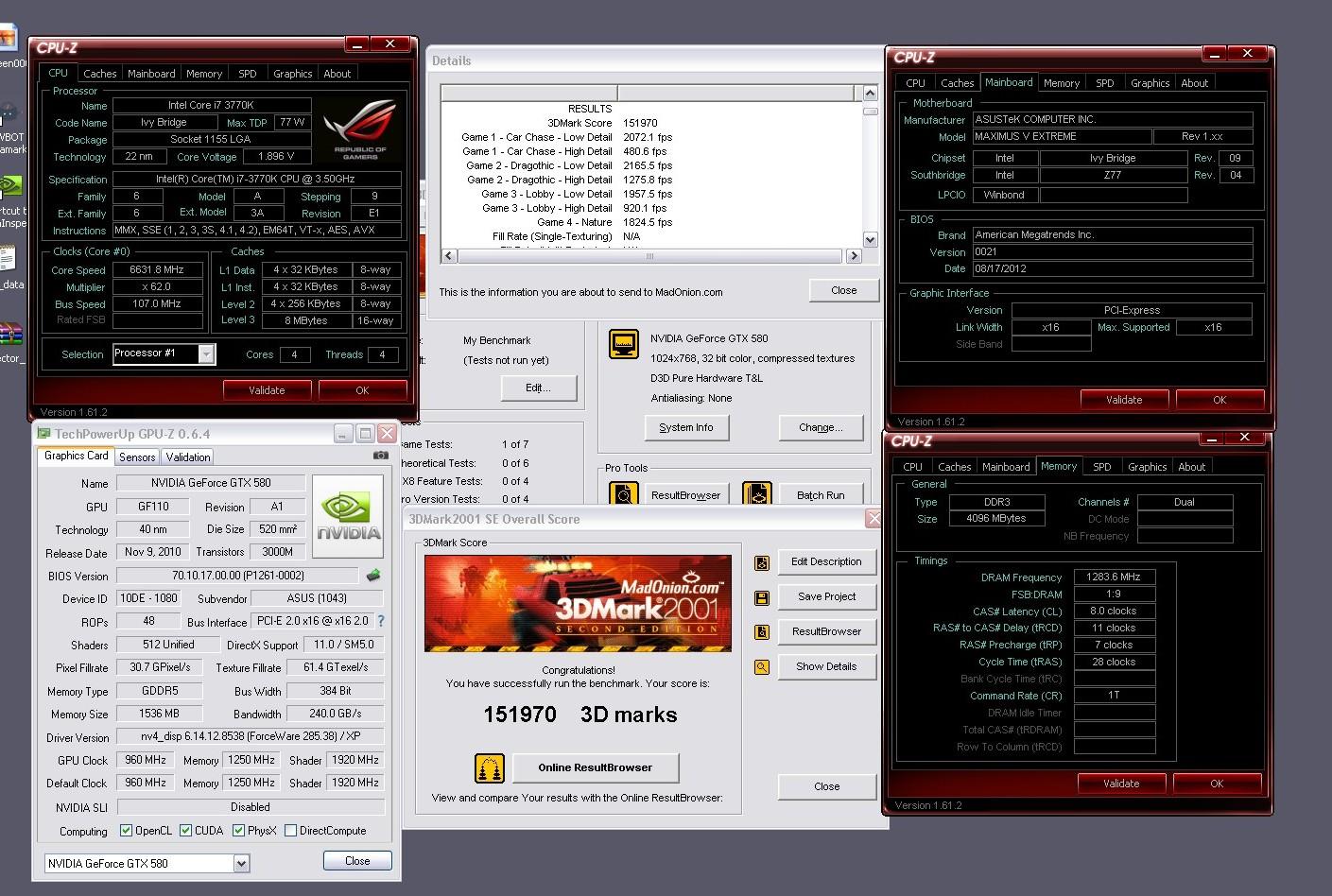Click the Save Project floppy icon
This screenshot has width=1332, height=896.
(762, 597)
